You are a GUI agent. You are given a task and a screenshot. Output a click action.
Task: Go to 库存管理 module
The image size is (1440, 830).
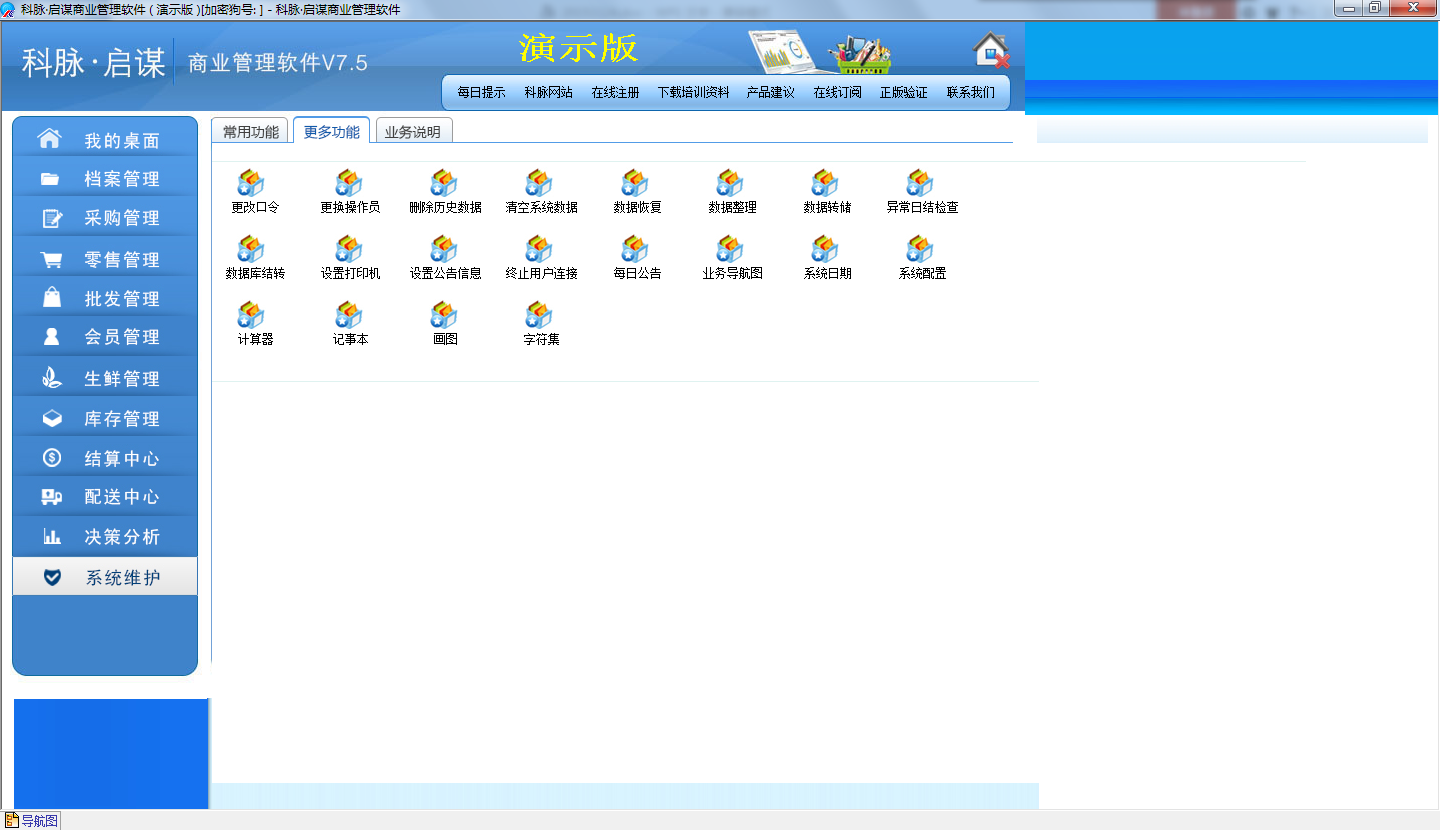pos(105,418)
